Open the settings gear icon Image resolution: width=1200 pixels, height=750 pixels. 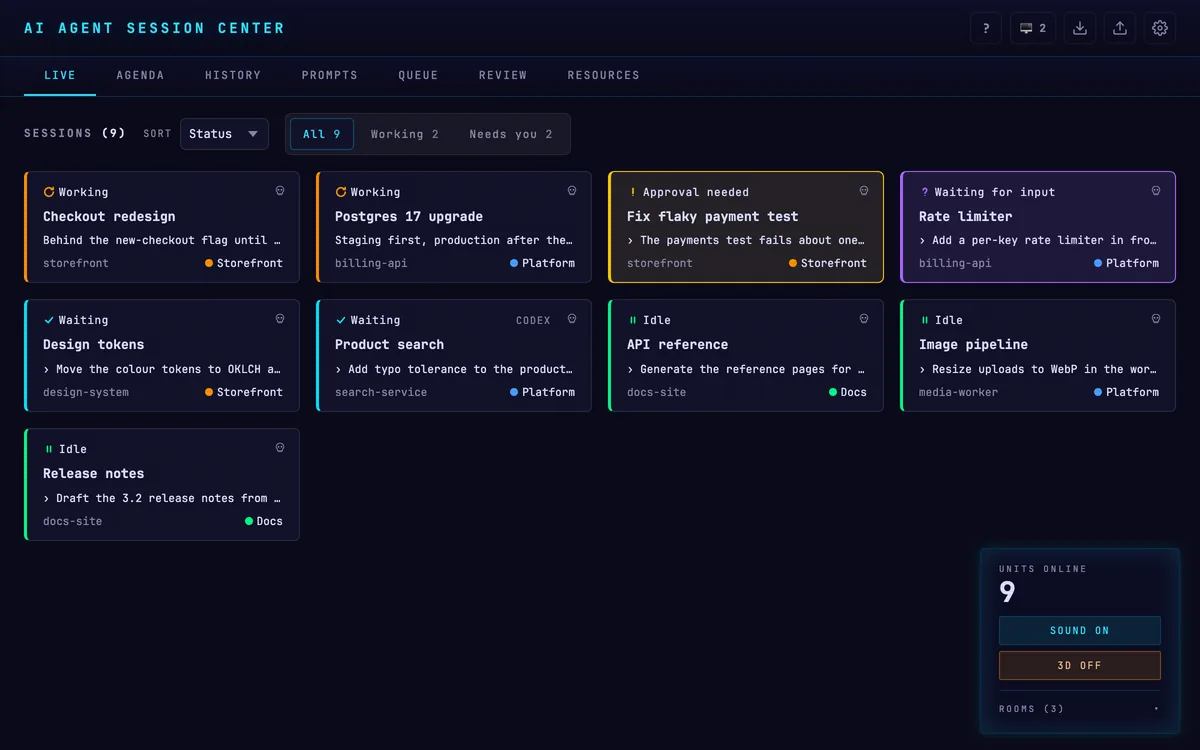pyautogui.click(x=1160, y=28)
